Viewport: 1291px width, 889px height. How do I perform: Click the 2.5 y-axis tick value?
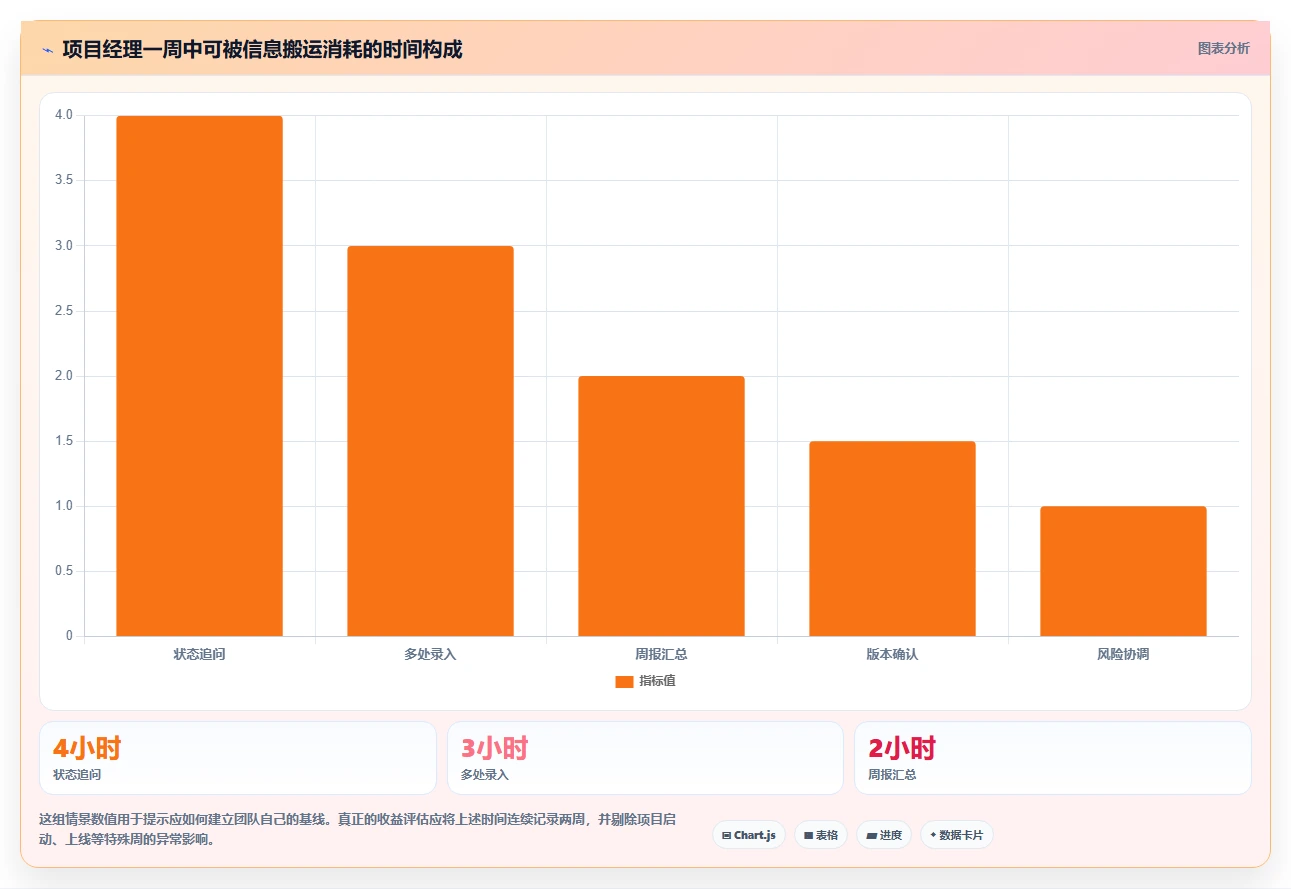point(64,311)
